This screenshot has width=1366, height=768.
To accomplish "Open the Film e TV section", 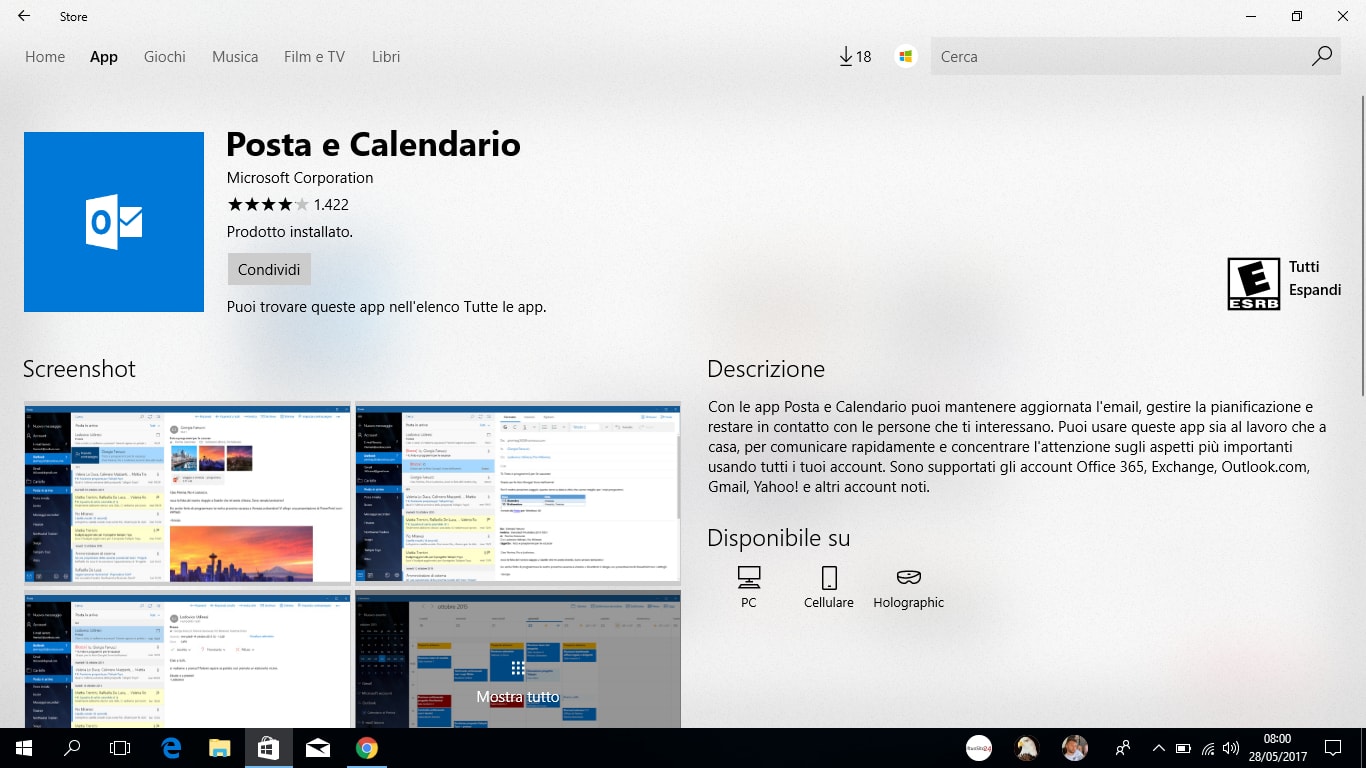I will pyautogui.click(x=314, y=56).
